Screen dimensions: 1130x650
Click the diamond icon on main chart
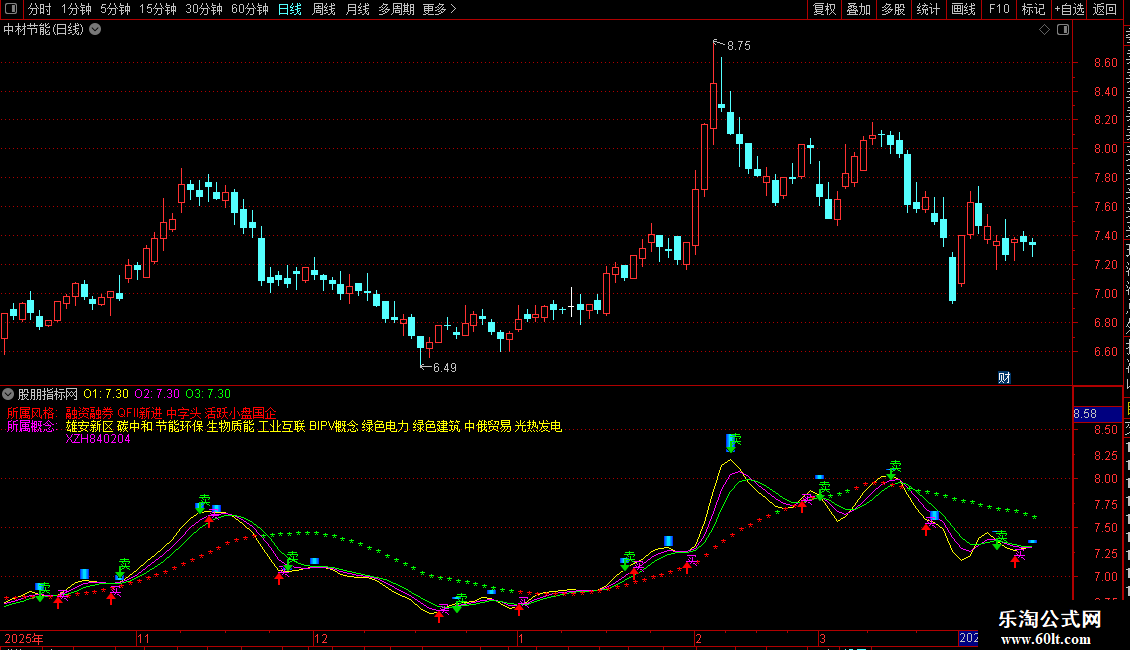(1044, 30)
